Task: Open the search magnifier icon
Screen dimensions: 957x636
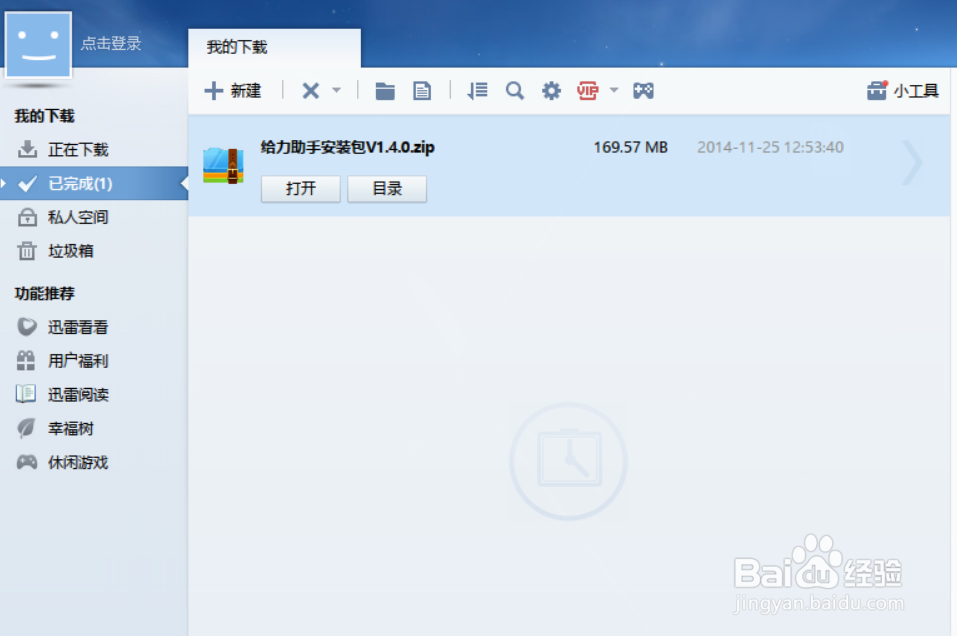Action: coord(515,91)
